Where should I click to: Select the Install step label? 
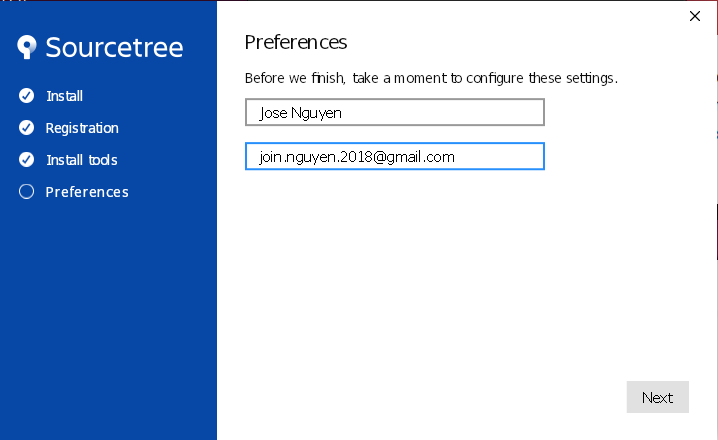pyautogui.click(x=64, y=96)
